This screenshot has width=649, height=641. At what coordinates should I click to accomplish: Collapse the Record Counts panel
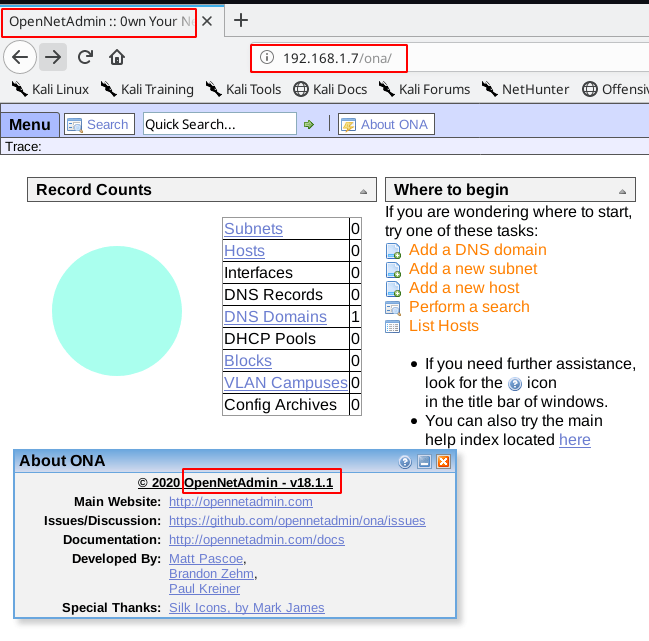tap(363, 191)
